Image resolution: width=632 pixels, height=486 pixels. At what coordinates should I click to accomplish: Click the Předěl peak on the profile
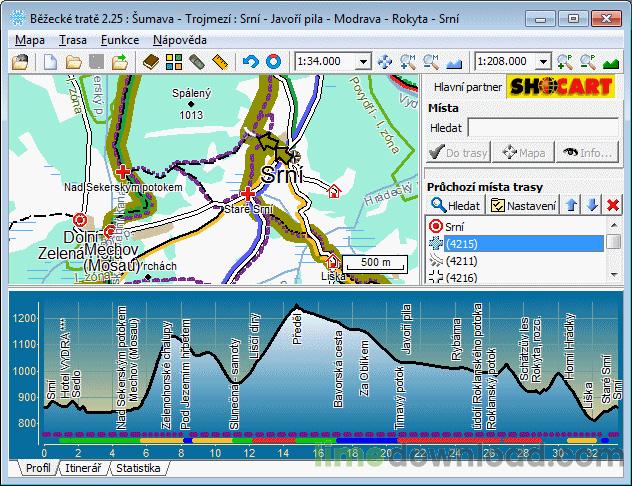coord(297,307)
